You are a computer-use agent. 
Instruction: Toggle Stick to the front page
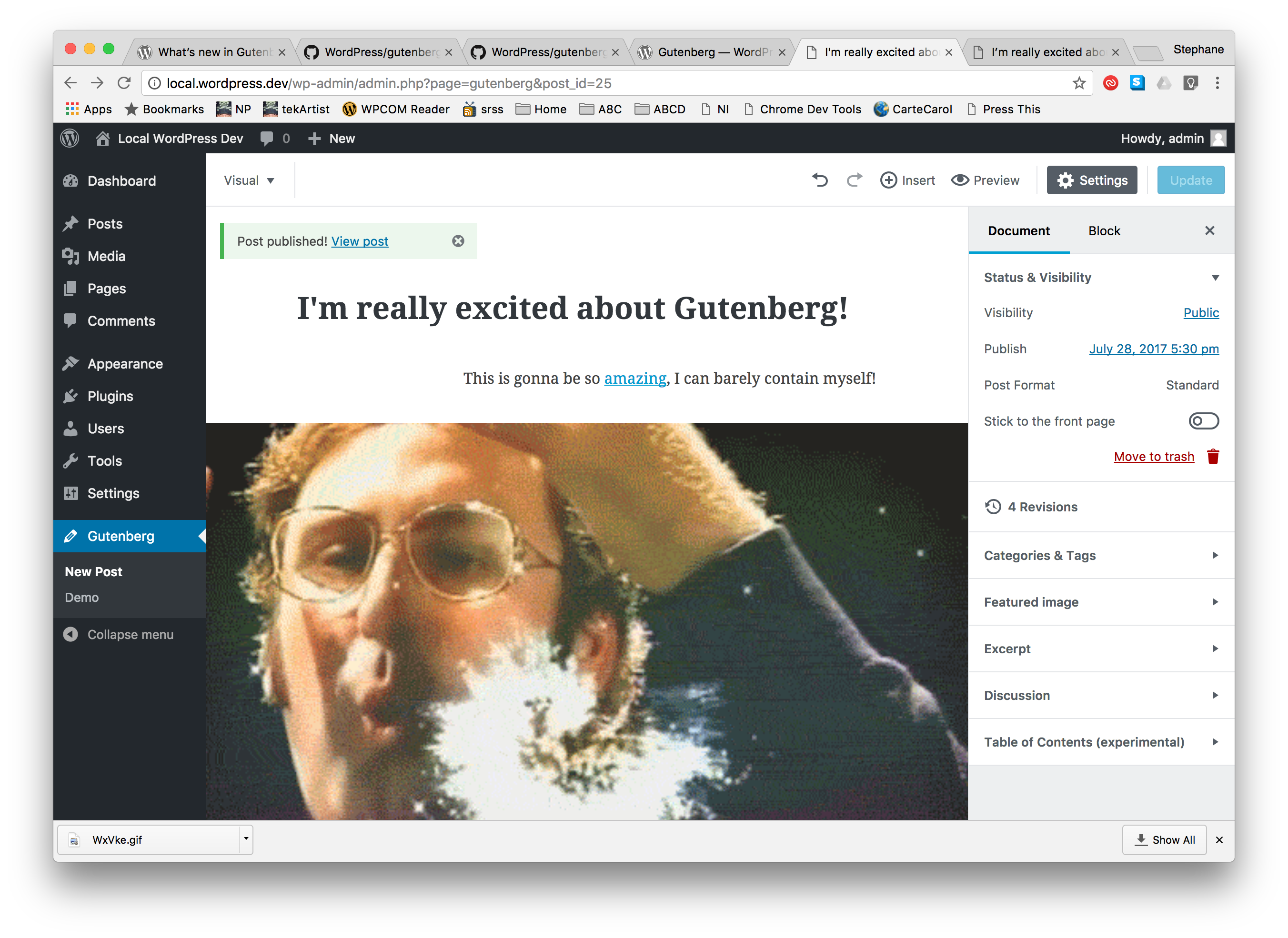point(1203,421)
